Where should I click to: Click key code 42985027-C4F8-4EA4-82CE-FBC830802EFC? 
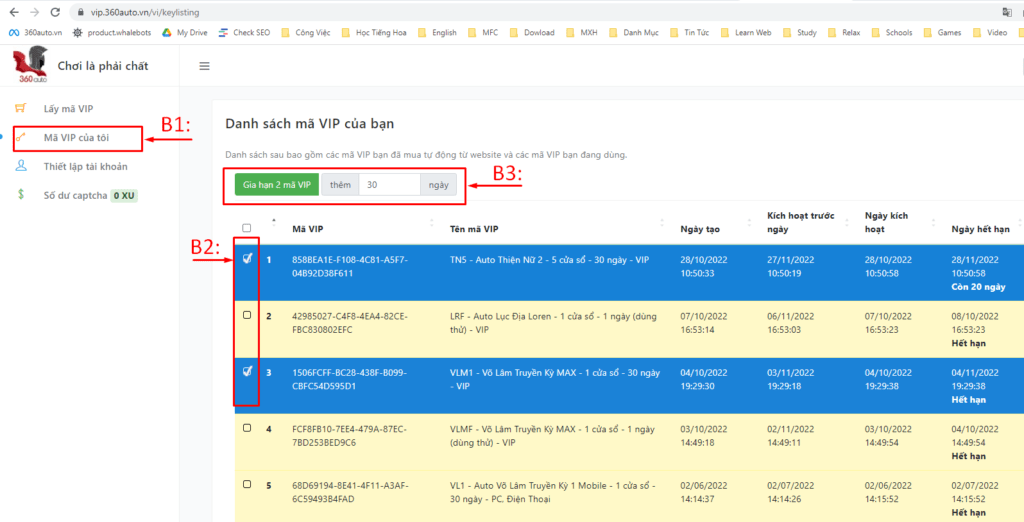coord(350,322)
